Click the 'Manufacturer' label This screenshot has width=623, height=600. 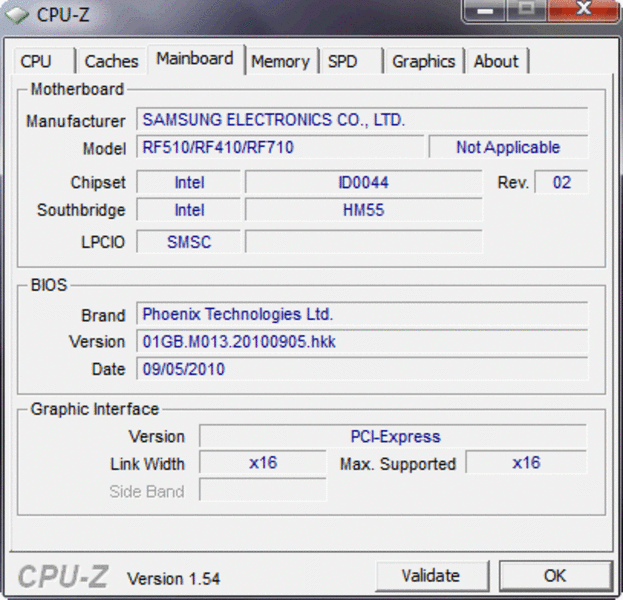pos(75,121)
